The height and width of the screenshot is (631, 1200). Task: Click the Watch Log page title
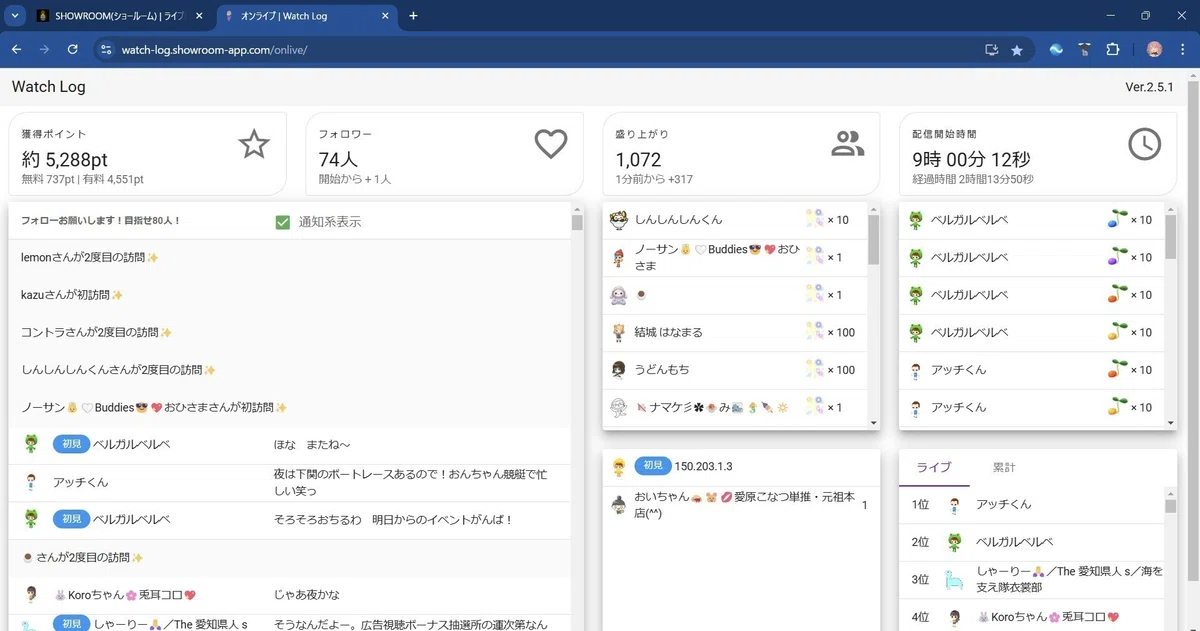point(48,87)
